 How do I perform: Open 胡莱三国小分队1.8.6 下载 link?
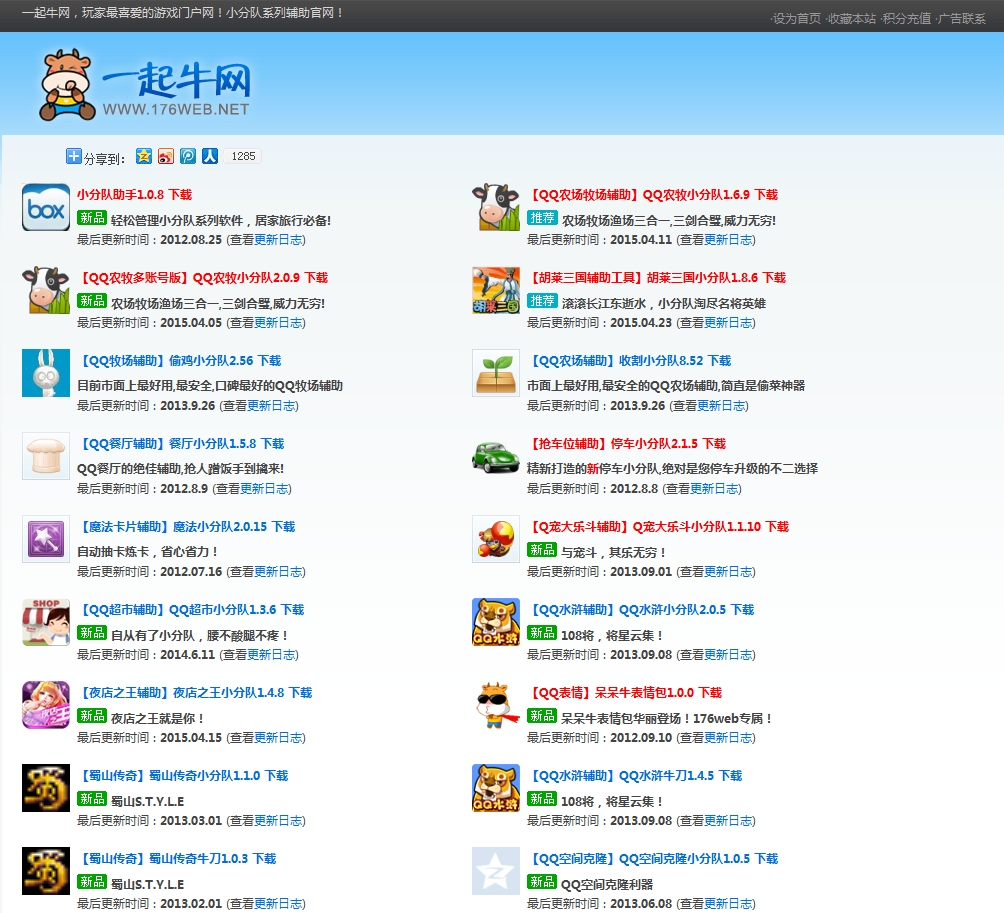tap(656, 278)
